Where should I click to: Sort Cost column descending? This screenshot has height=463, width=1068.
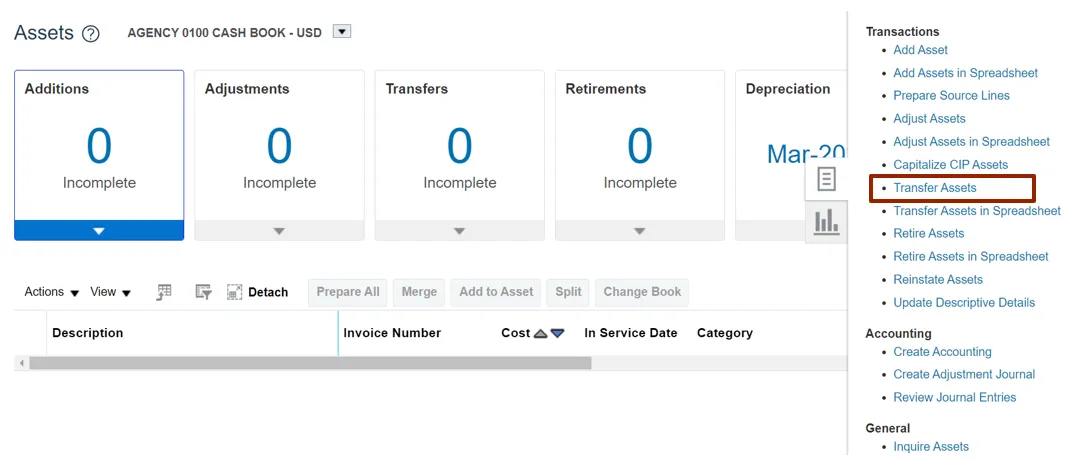click(x=558, y=334)
